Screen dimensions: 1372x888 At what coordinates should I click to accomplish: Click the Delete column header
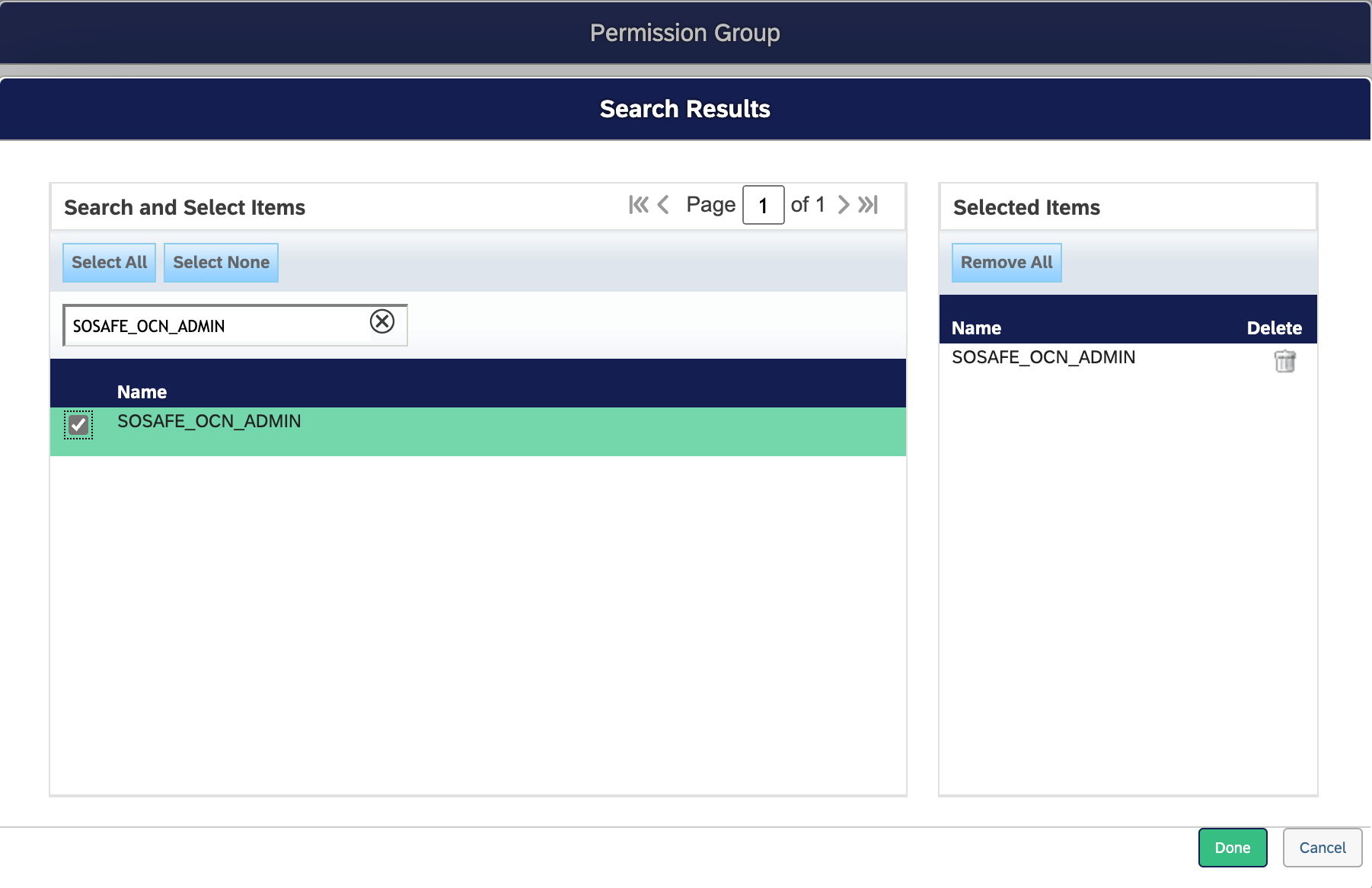click(x=1274, y=328)
